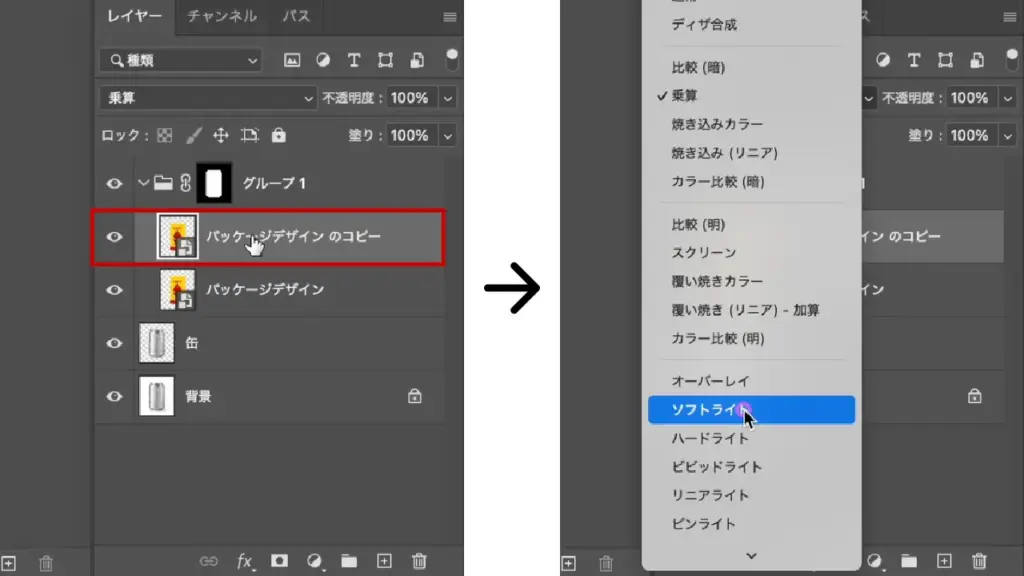Click the グループ 1 layer mask thumbnail

pos(214,183)
